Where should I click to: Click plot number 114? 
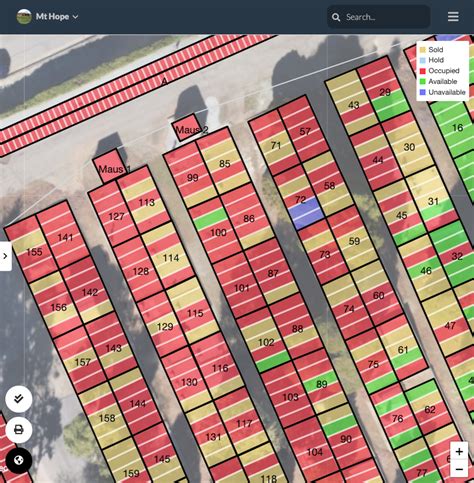[171, 258]
